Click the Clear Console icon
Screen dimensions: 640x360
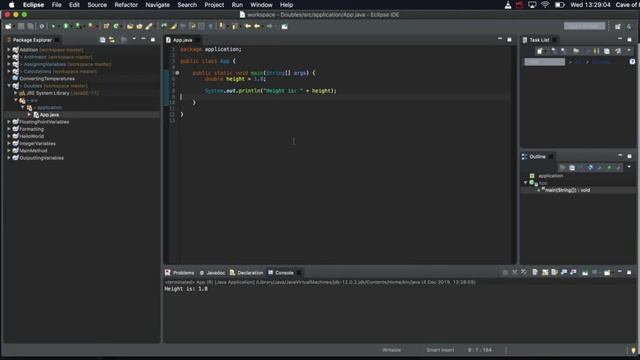535,272
